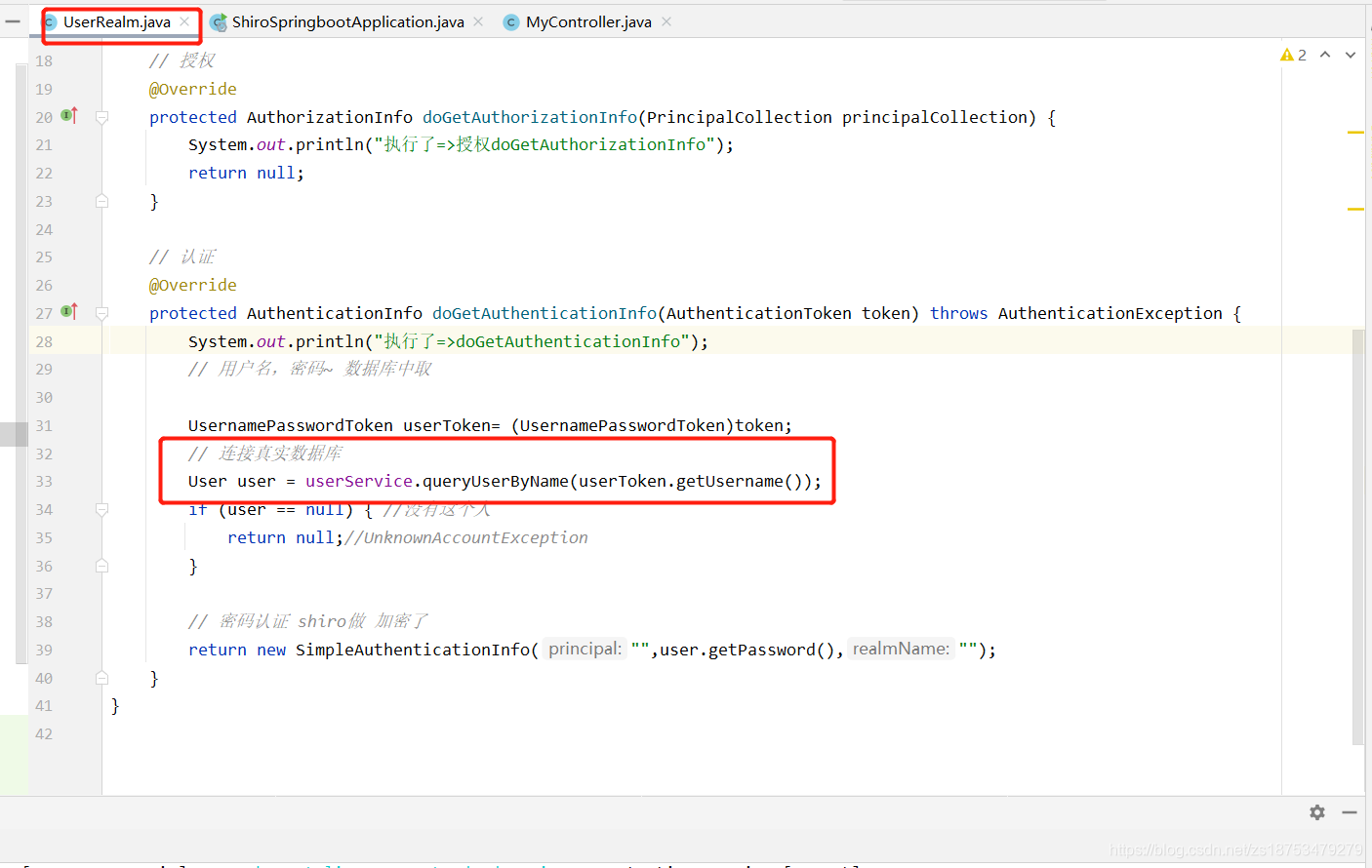
Task: Click the userService field reference on line 33
Action: pyautogui.click(x=359, y=481)
